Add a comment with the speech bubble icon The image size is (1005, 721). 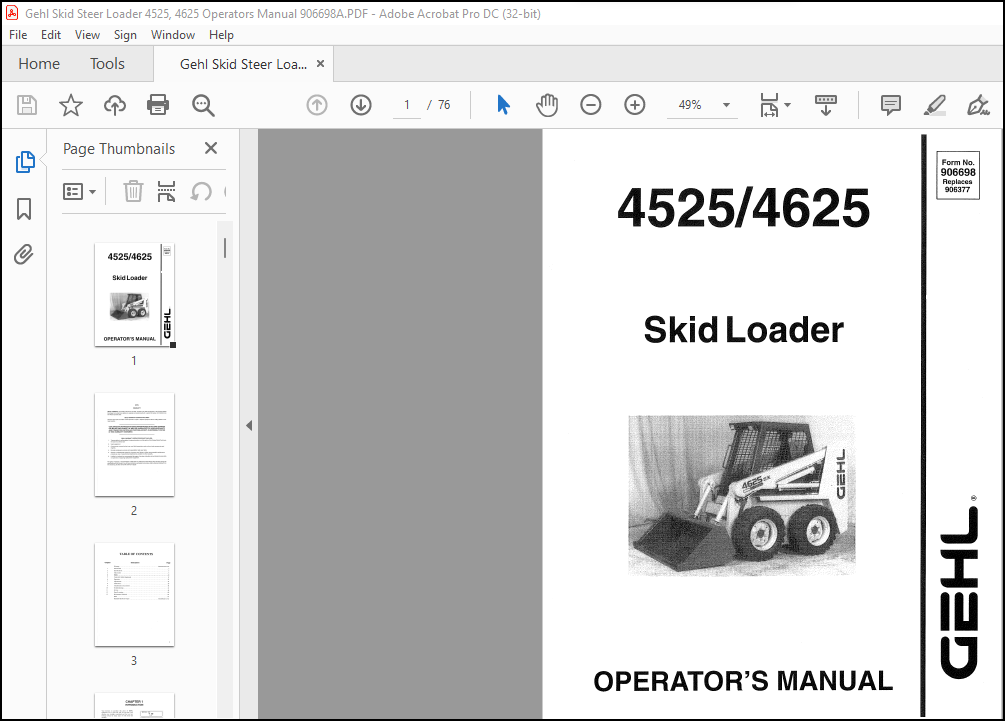(890, 104)
